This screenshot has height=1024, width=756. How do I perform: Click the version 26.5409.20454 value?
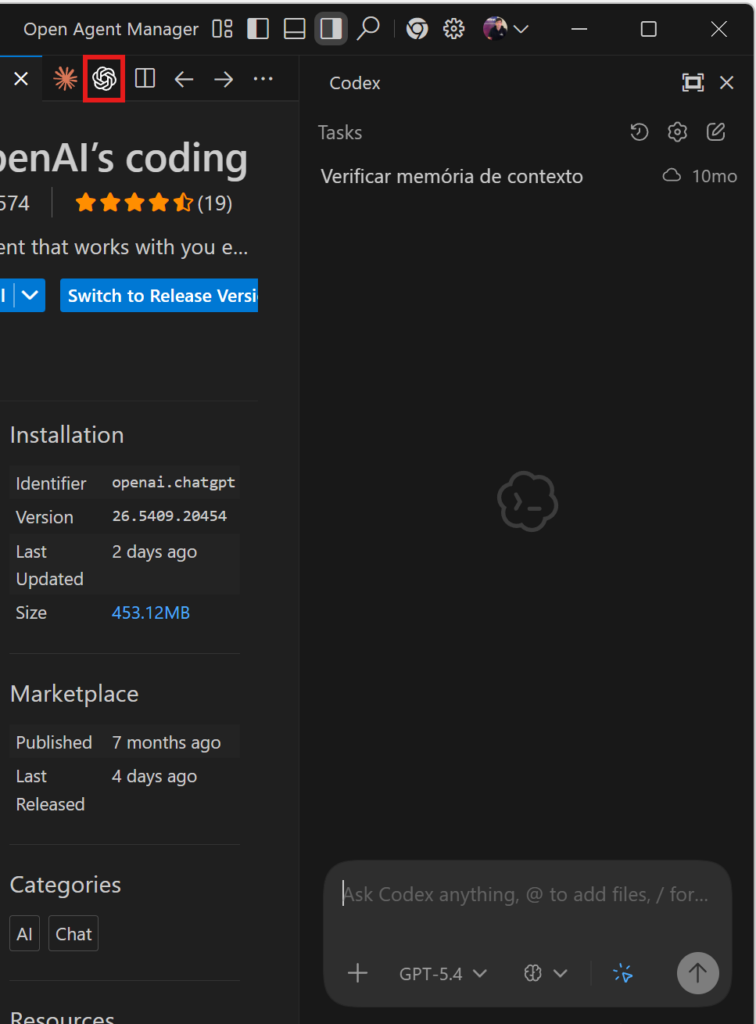pyautogui.click(x=170, y=516)
